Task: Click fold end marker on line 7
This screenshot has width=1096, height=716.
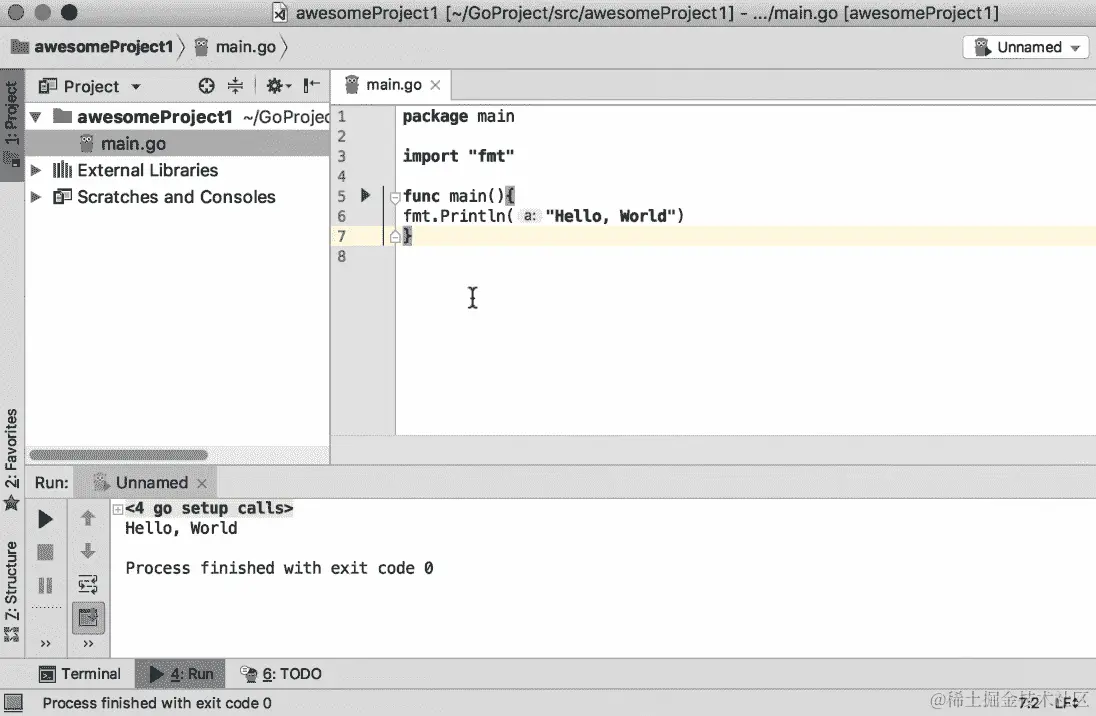Action: 395,237
